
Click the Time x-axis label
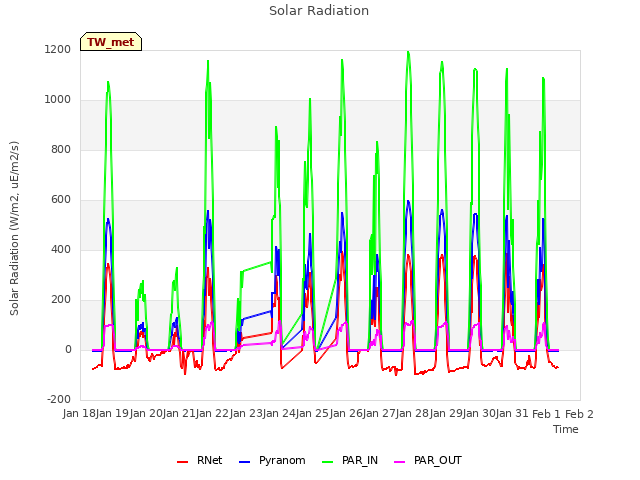pos(566,429)
